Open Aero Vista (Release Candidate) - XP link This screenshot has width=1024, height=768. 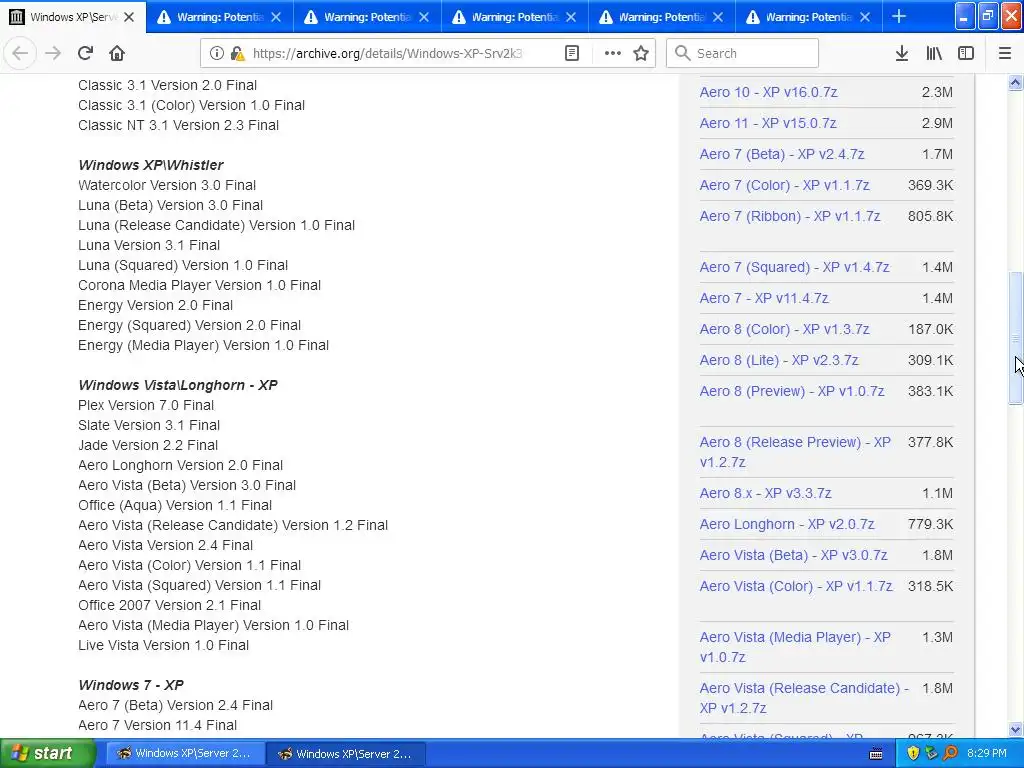pyautogui.click(x=804, y=697)
